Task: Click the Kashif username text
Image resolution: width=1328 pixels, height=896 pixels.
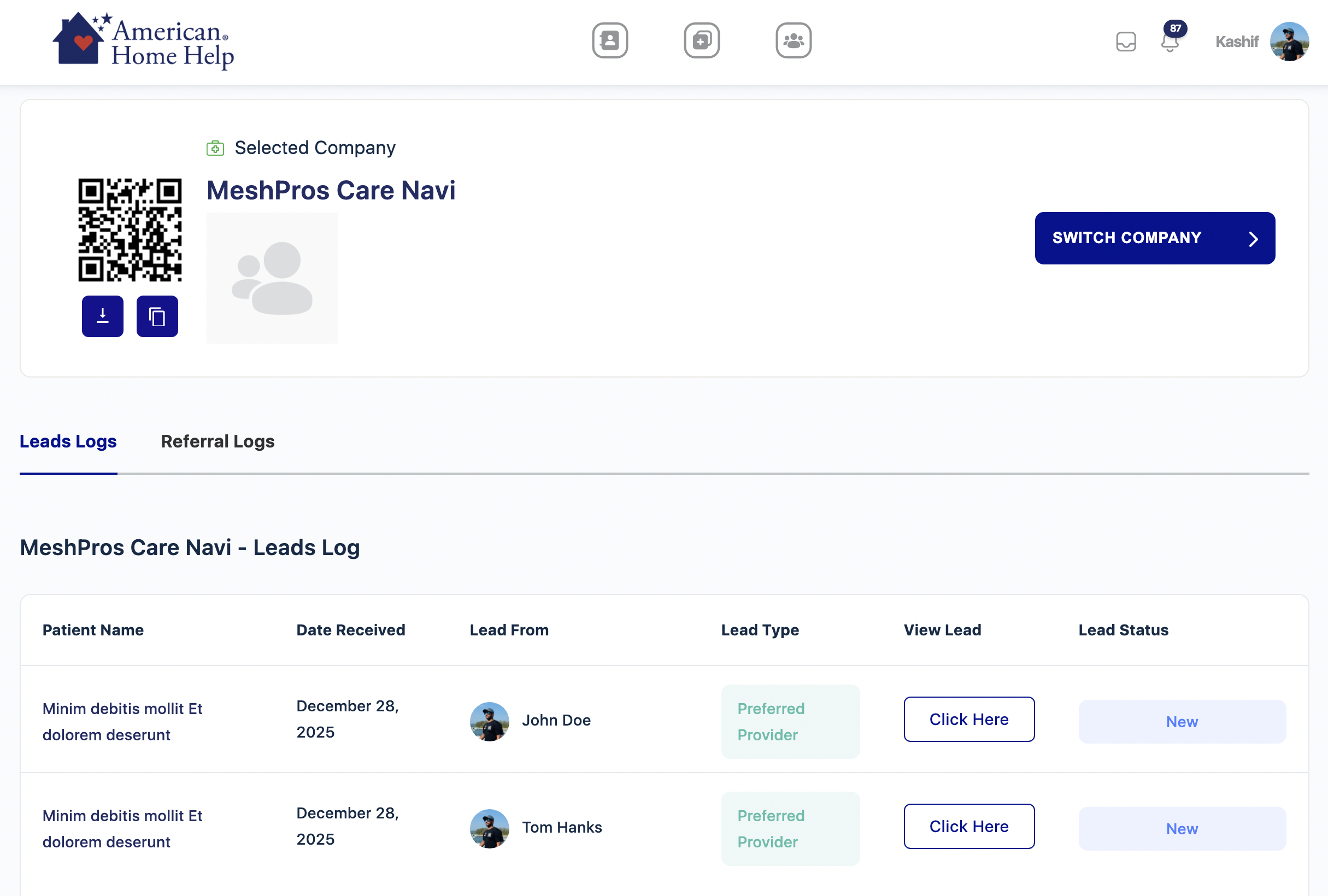Action: click(x=1236, y=42)
